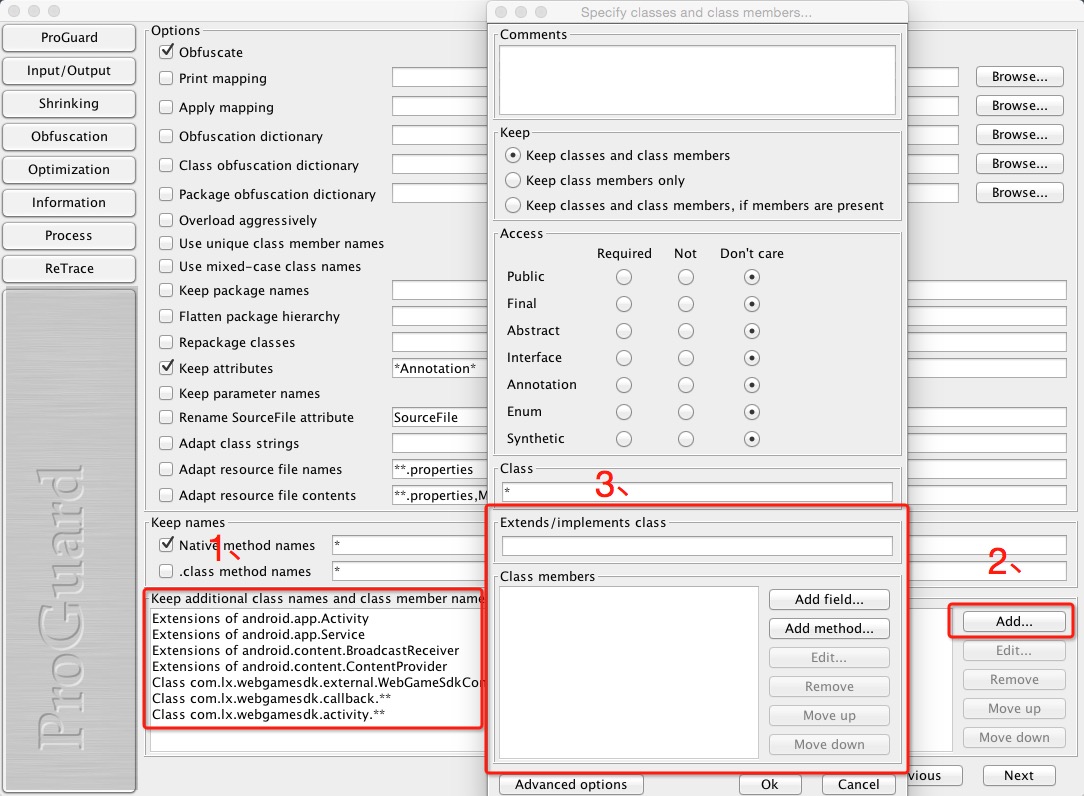Open the Optimization tab
This screenshot has height=796, width=1084.
click(68, 169)
